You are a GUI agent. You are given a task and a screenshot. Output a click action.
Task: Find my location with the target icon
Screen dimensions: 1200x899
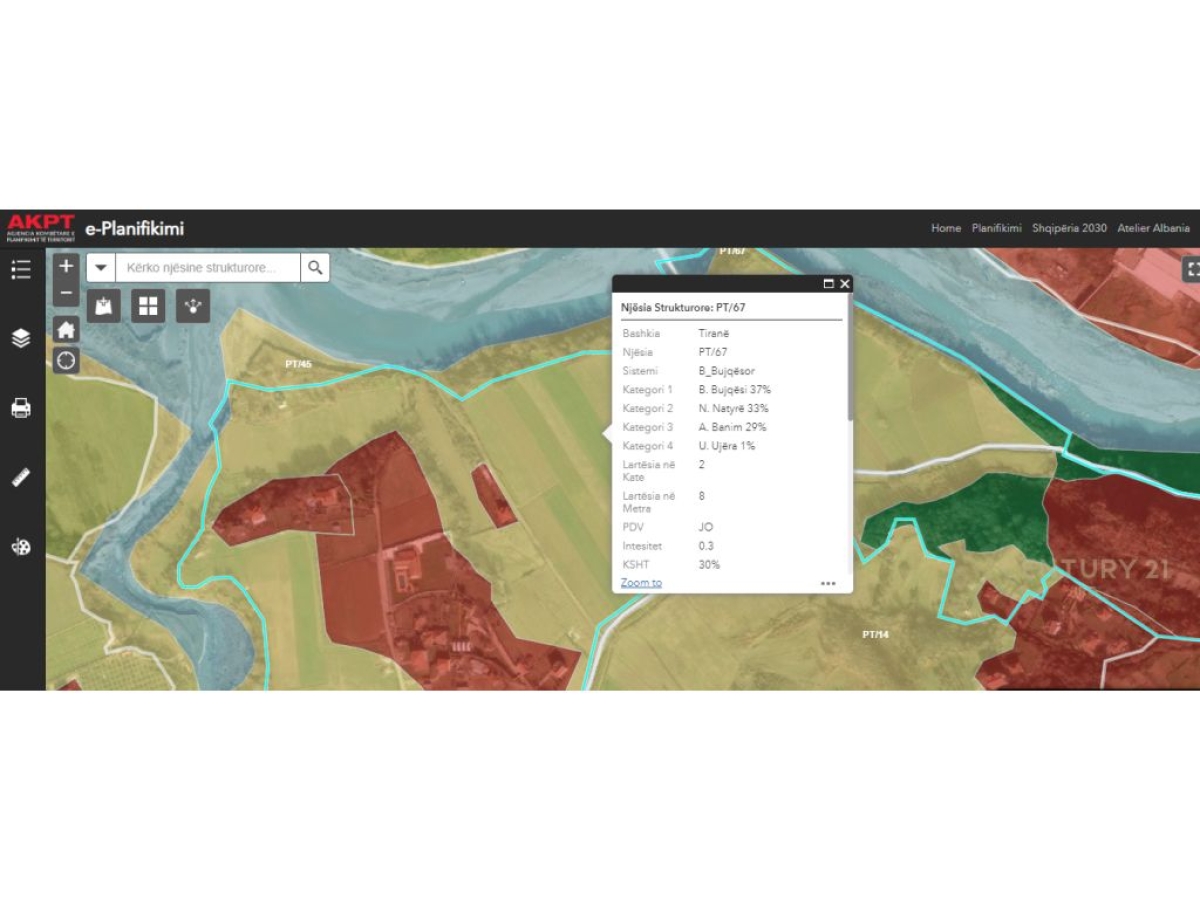click(66, 360)
